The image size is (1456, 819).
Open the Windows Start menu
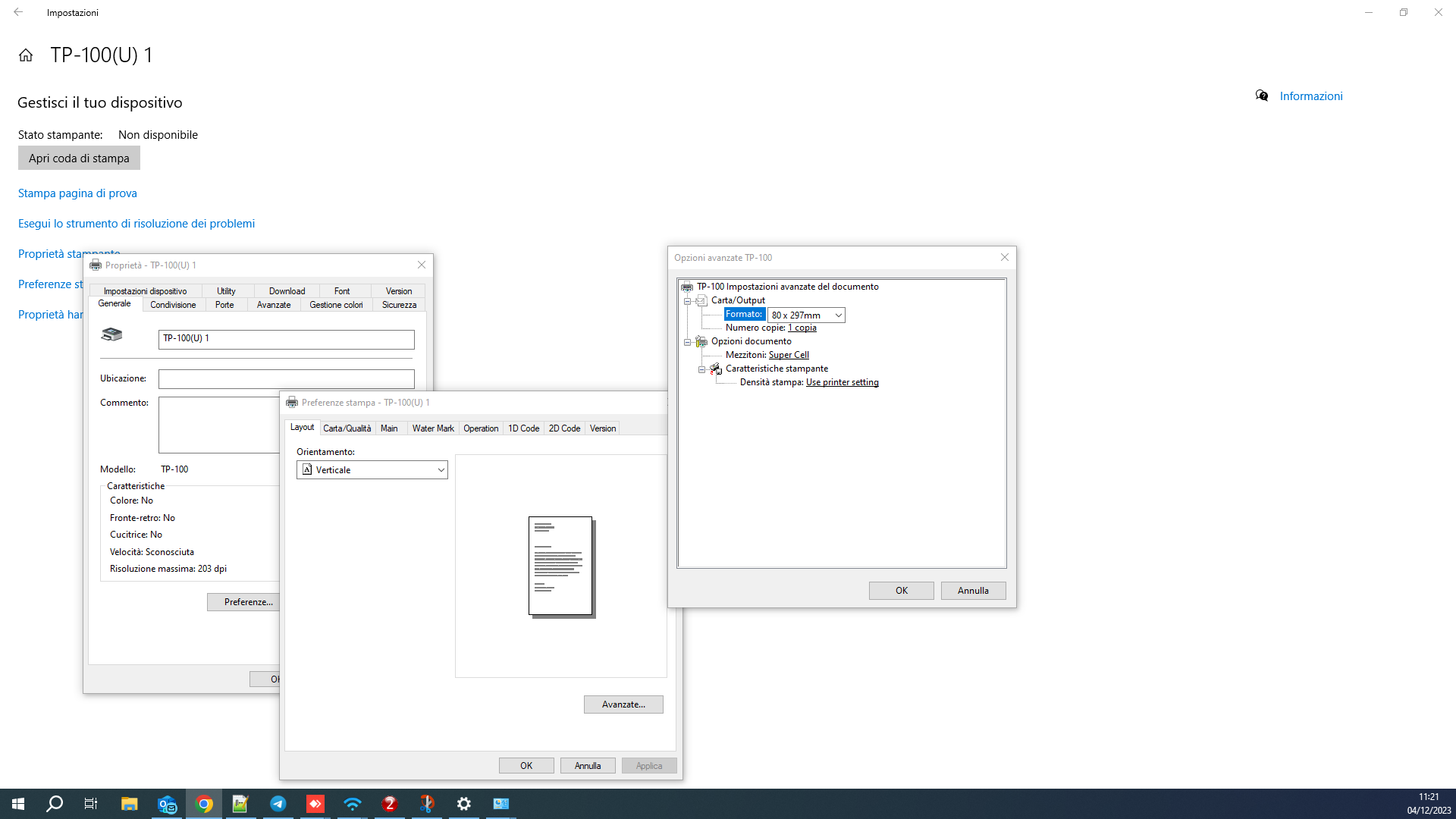point(18,804)
